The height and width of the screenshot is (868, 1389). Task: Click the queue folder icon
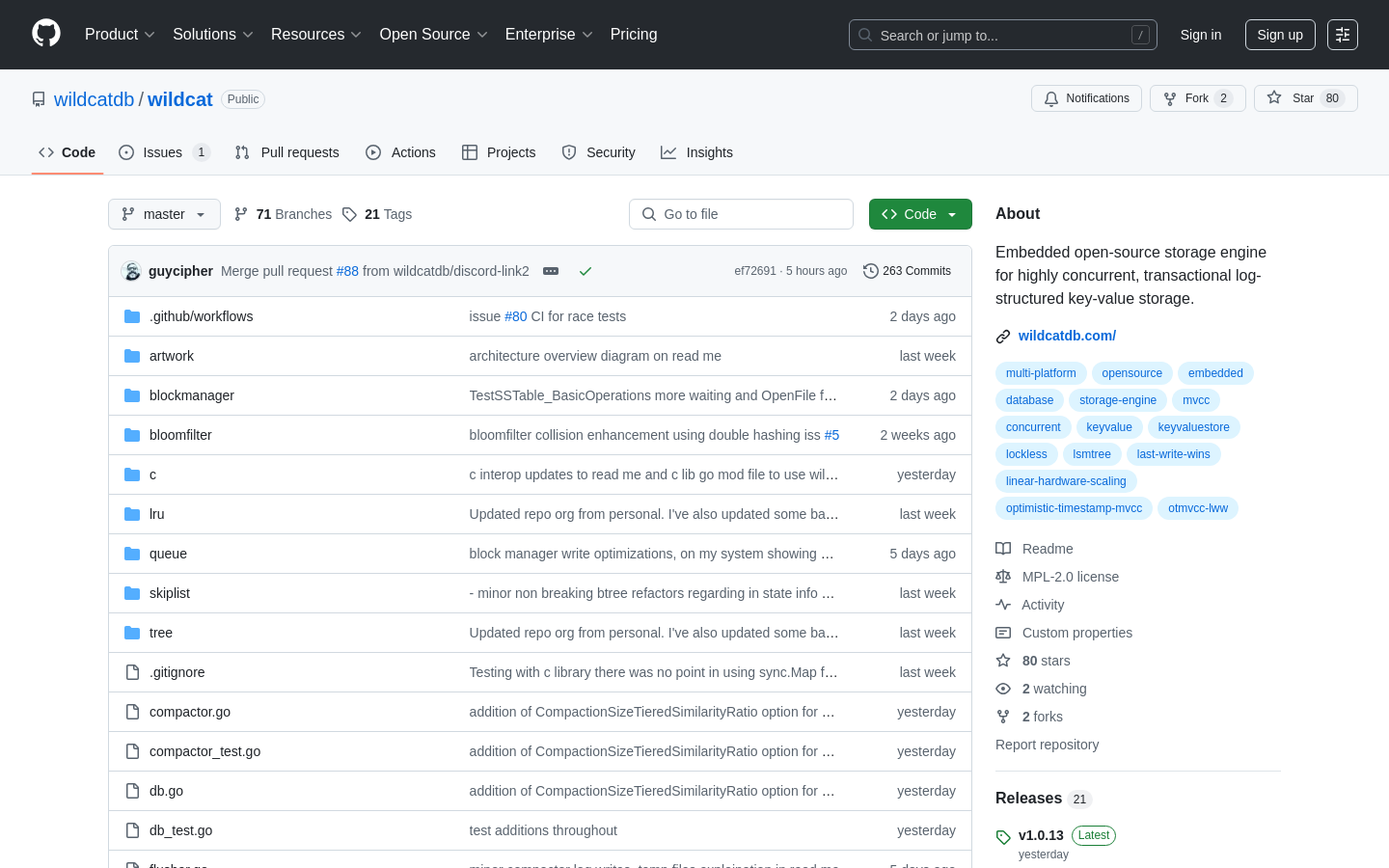pyautogui.click(x=132, y=554)
